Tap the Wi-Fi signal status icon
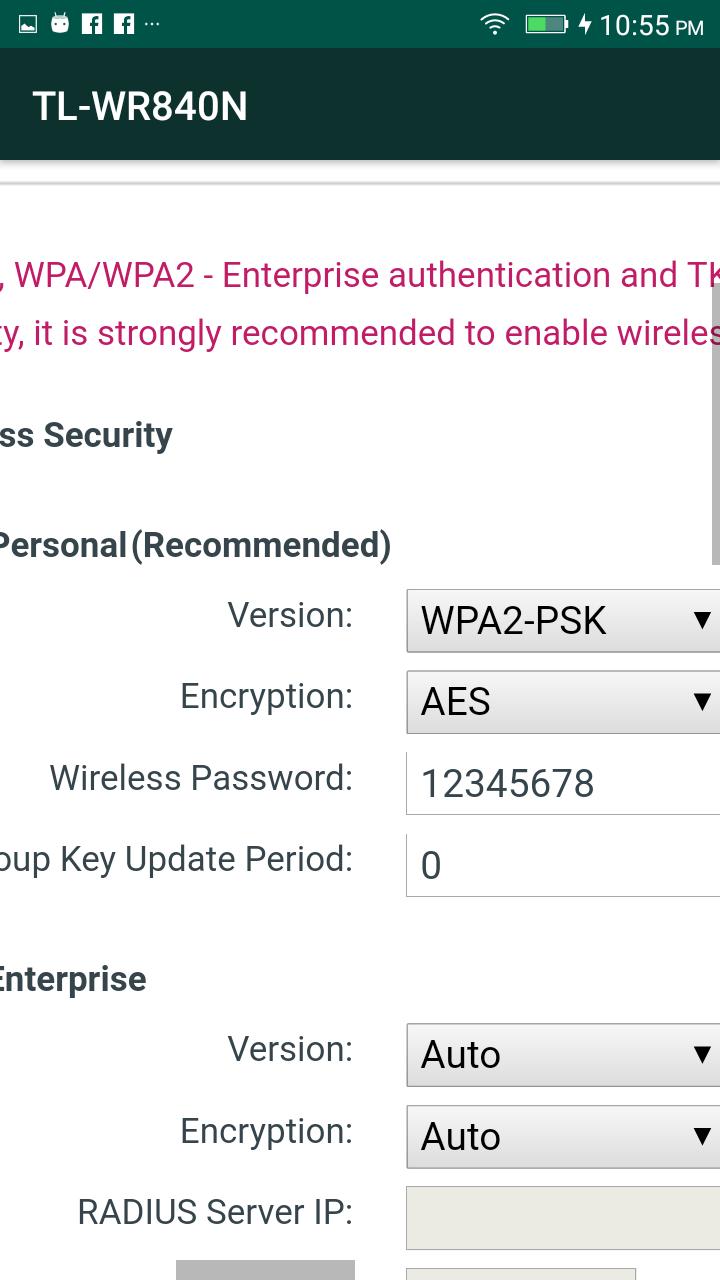This screenshot has height=1280, width=720. pyautogui.click(x=494, y=24)
